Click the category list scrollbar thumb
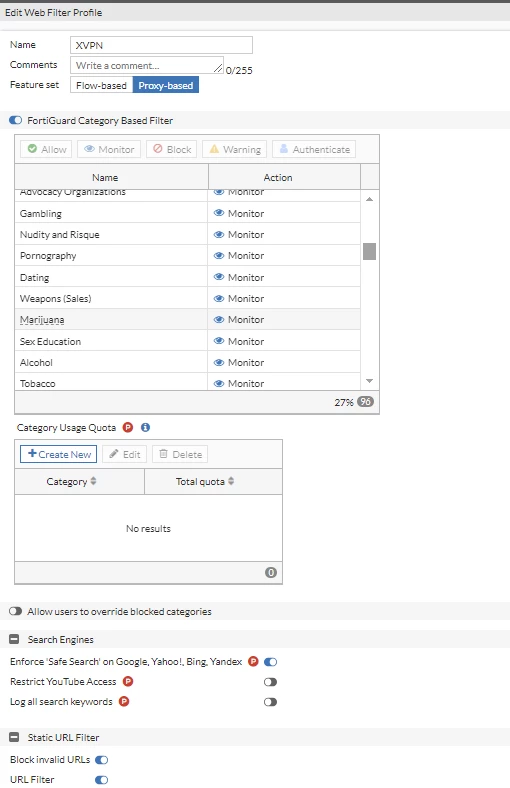The width and height of the screenshot is (510, 788). point(369,251)
